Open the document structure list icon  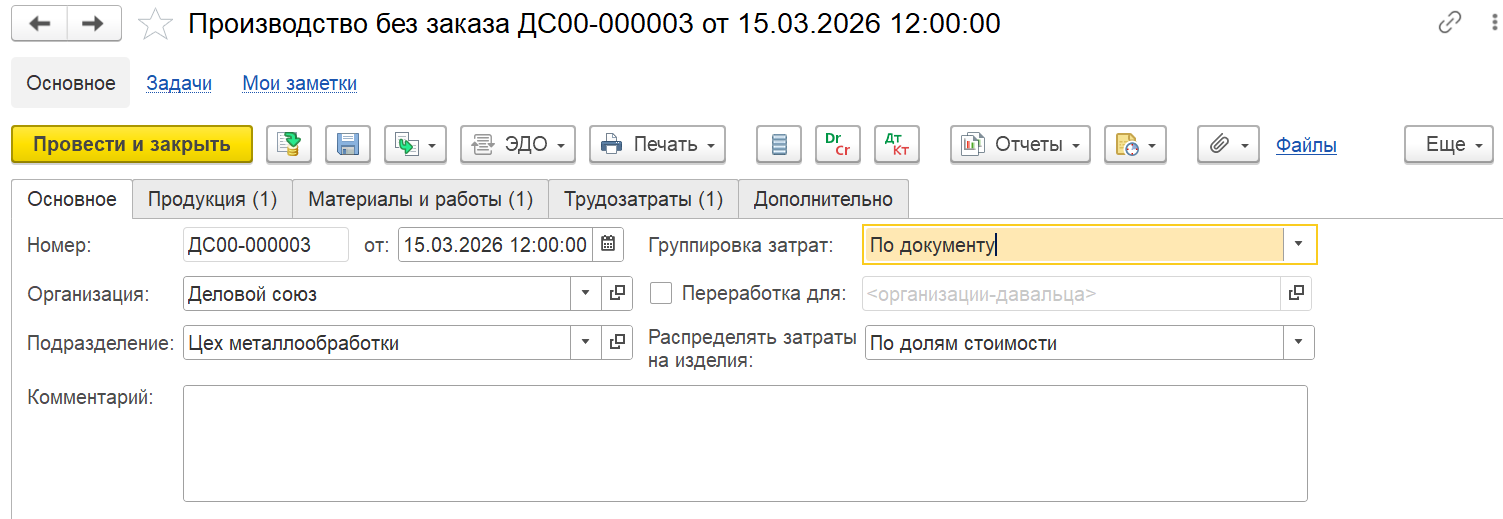(780, 144)
